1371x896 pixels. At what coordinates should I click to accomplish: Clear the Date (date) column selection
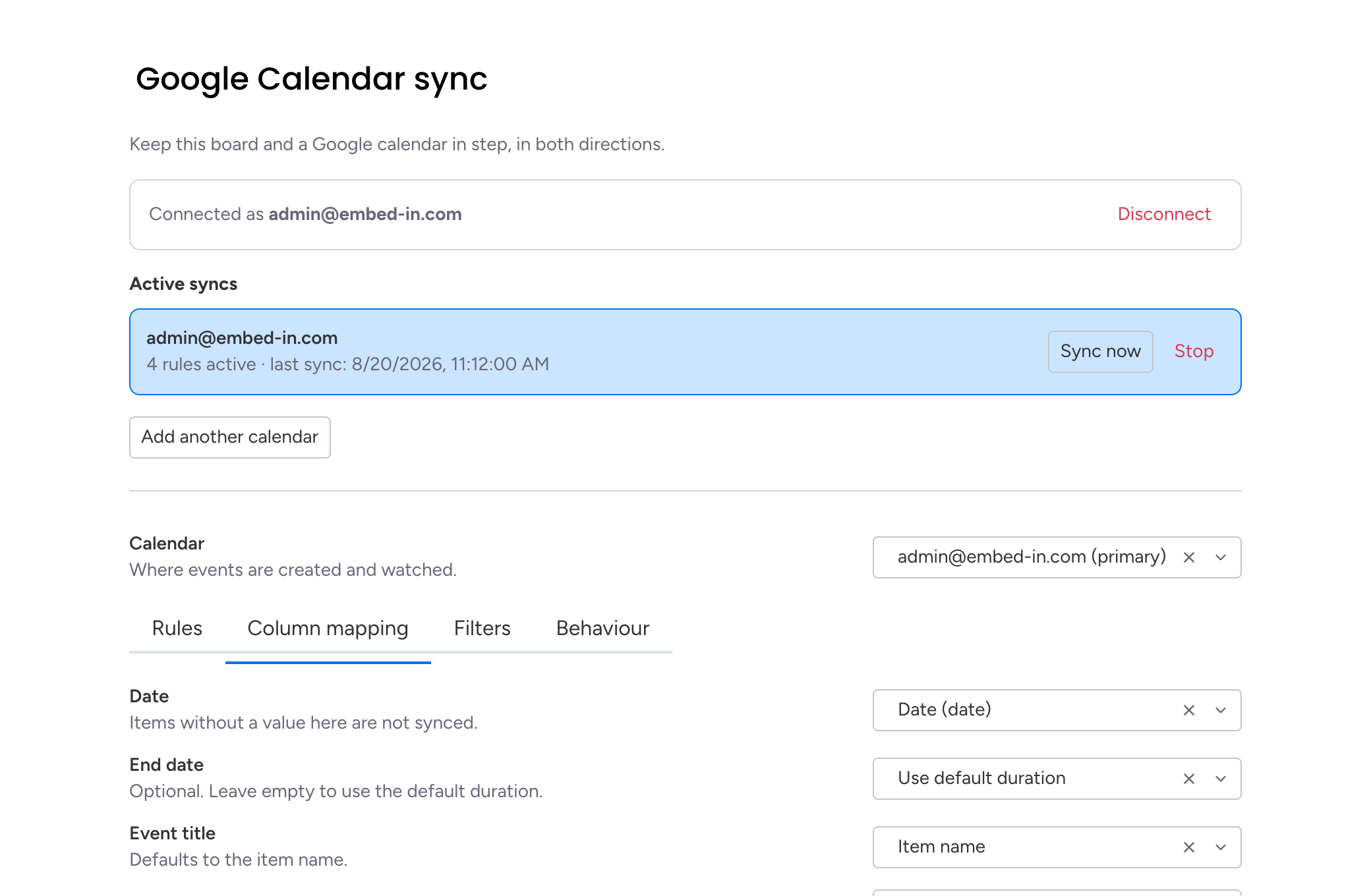coord(1188,710)
